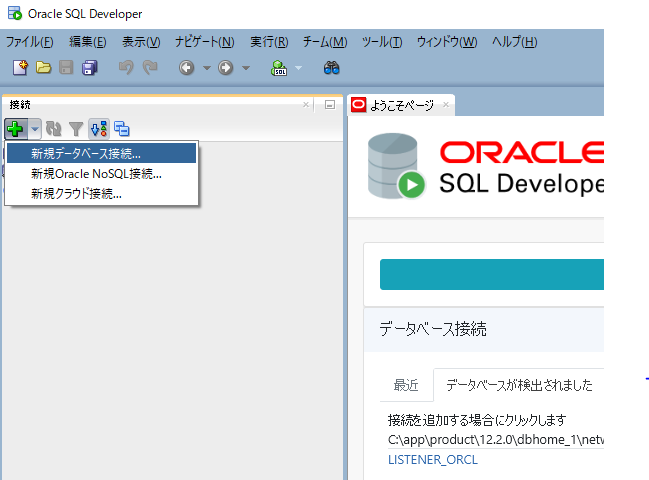Select 新規データベース接続... menu entry
This screenshot has height=480, width=649.
(101, 154)
